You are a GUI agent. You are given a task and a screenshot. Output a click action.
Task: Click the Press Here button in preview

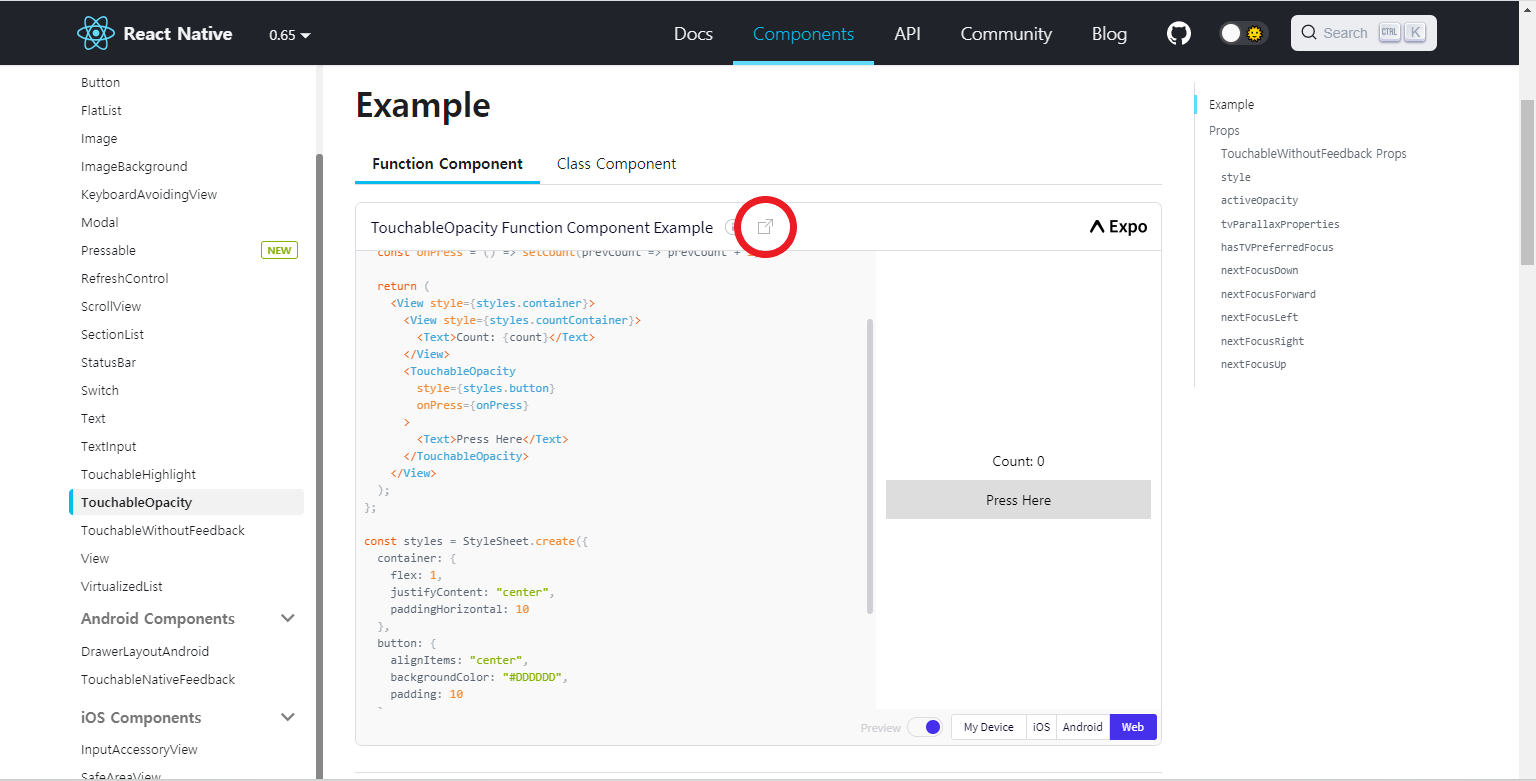click(1018, 500)
